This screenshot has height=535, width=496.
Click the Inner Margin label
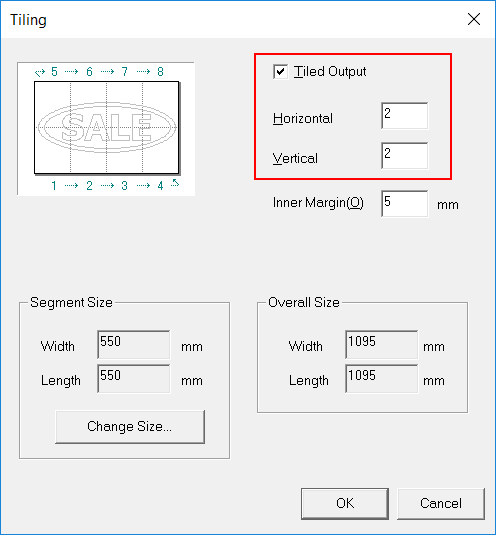click(x=318, y=203)
